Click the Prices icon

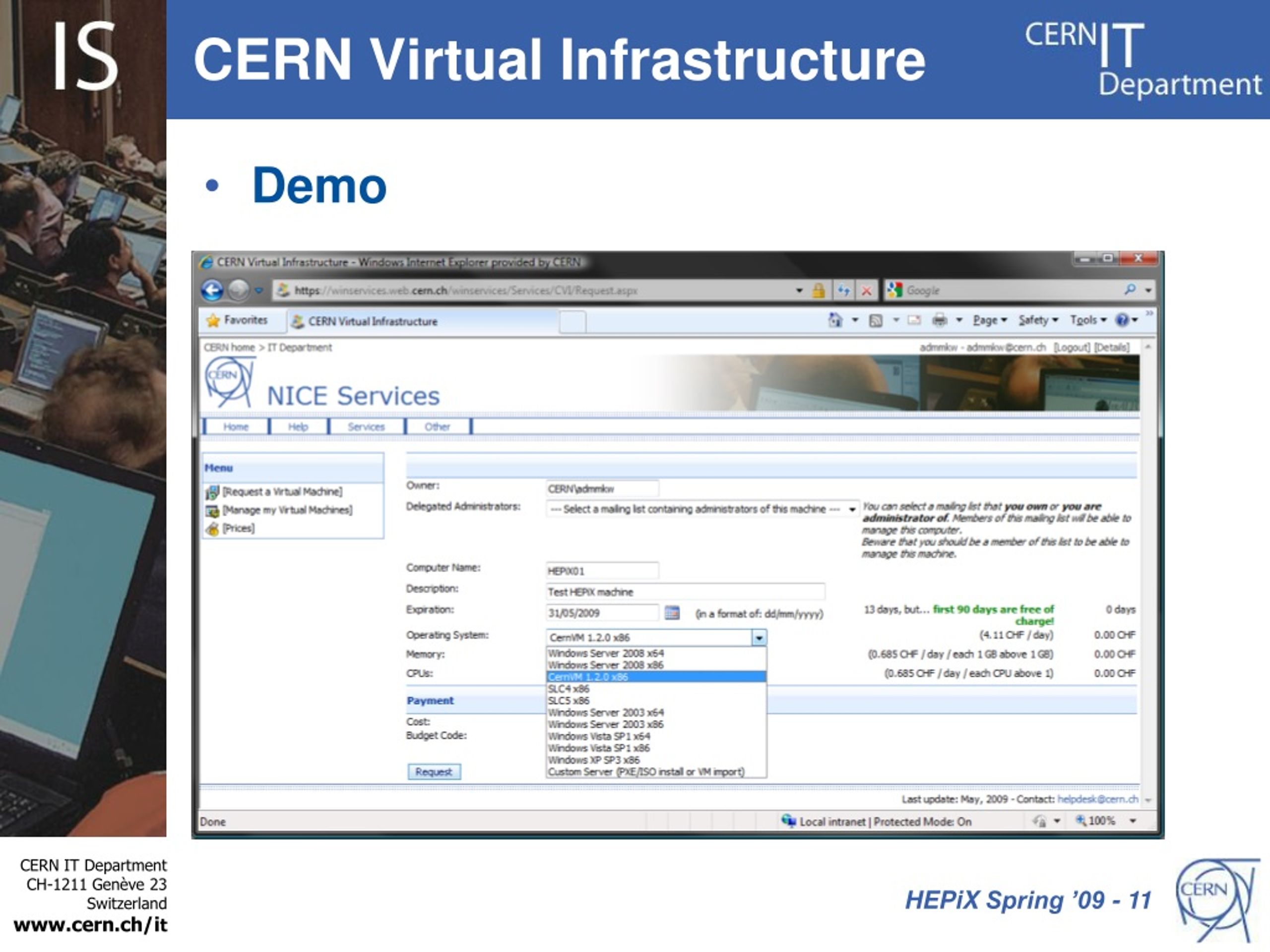click(x=212, y=529)
